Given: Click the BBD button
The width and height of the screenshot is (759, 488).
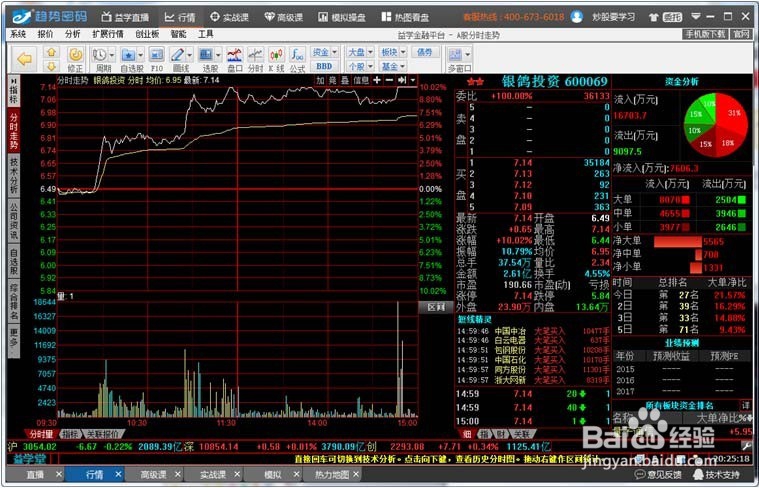Looking at the screenshot, I should pyautogui.click(x=324, y=66).
